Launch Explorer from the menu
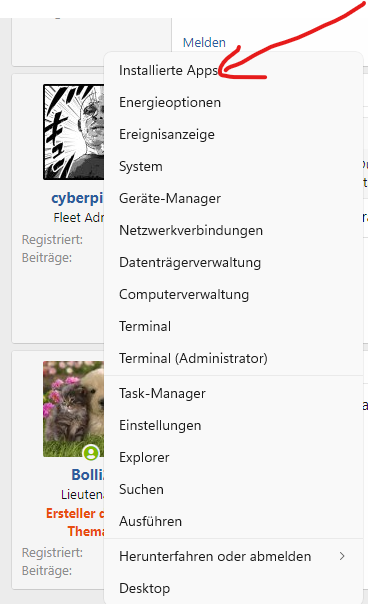This screenshot has width=368, height=604. [x=233, y=457]
